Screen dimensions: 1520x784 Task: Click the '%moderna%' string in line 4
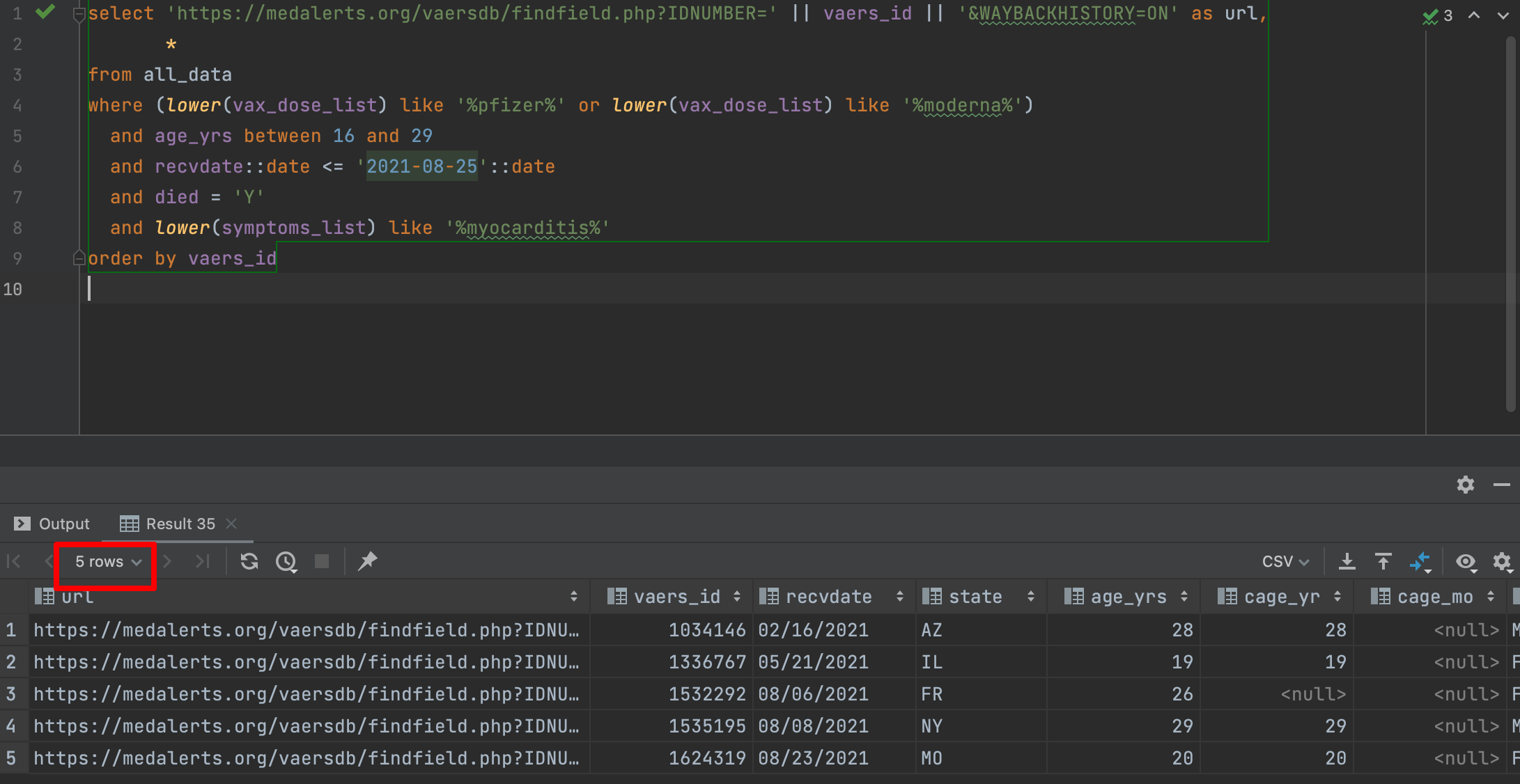[962, 105]
